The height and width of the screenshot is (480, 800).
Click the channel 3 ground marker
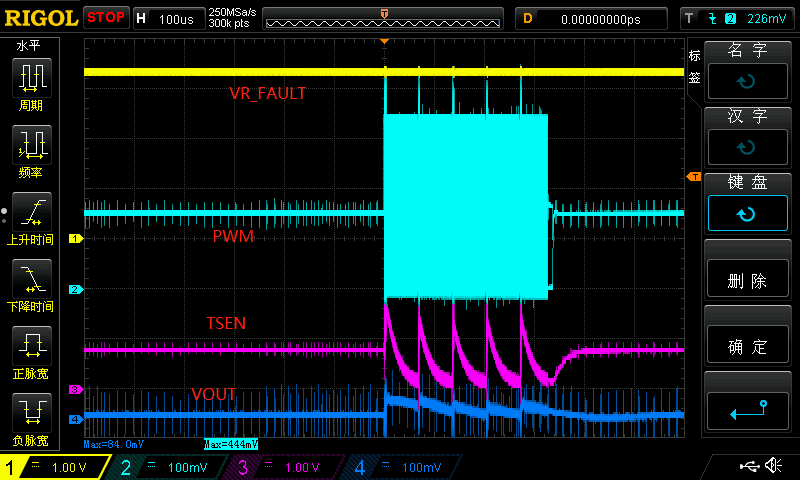(76, 389)
